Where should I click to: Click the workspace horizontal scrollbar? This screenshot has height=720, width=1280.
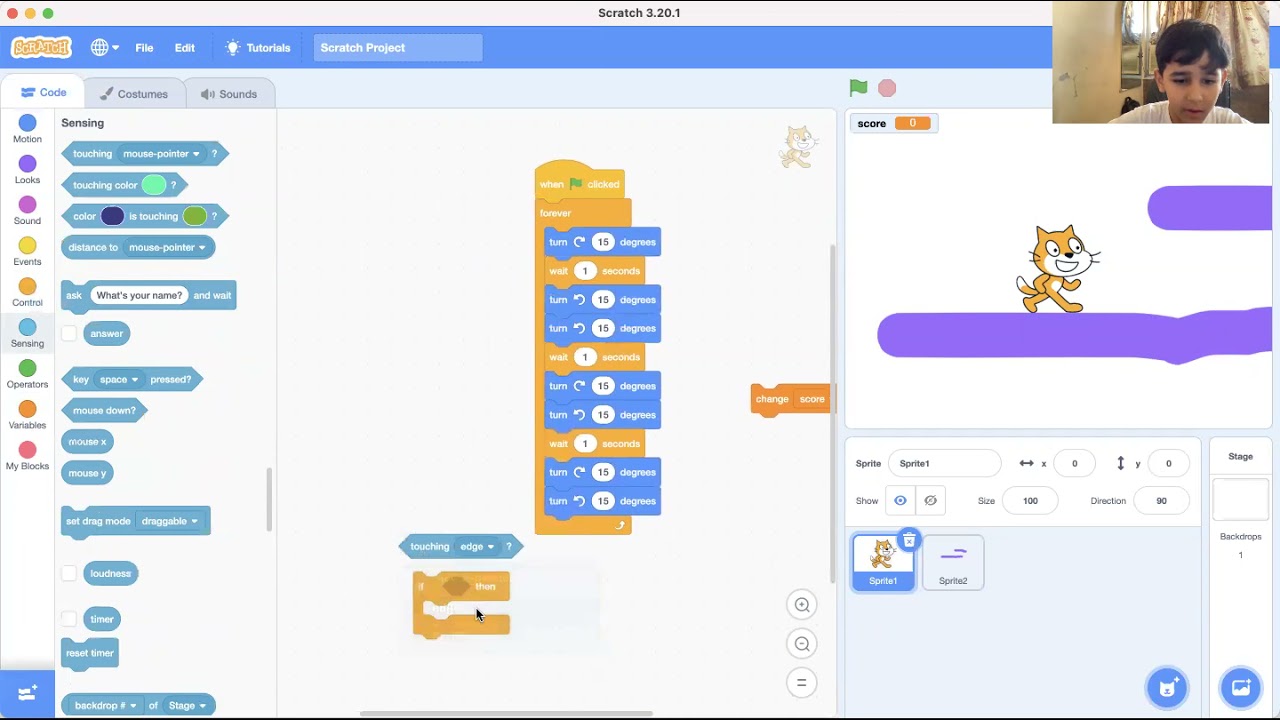point(506,714)
